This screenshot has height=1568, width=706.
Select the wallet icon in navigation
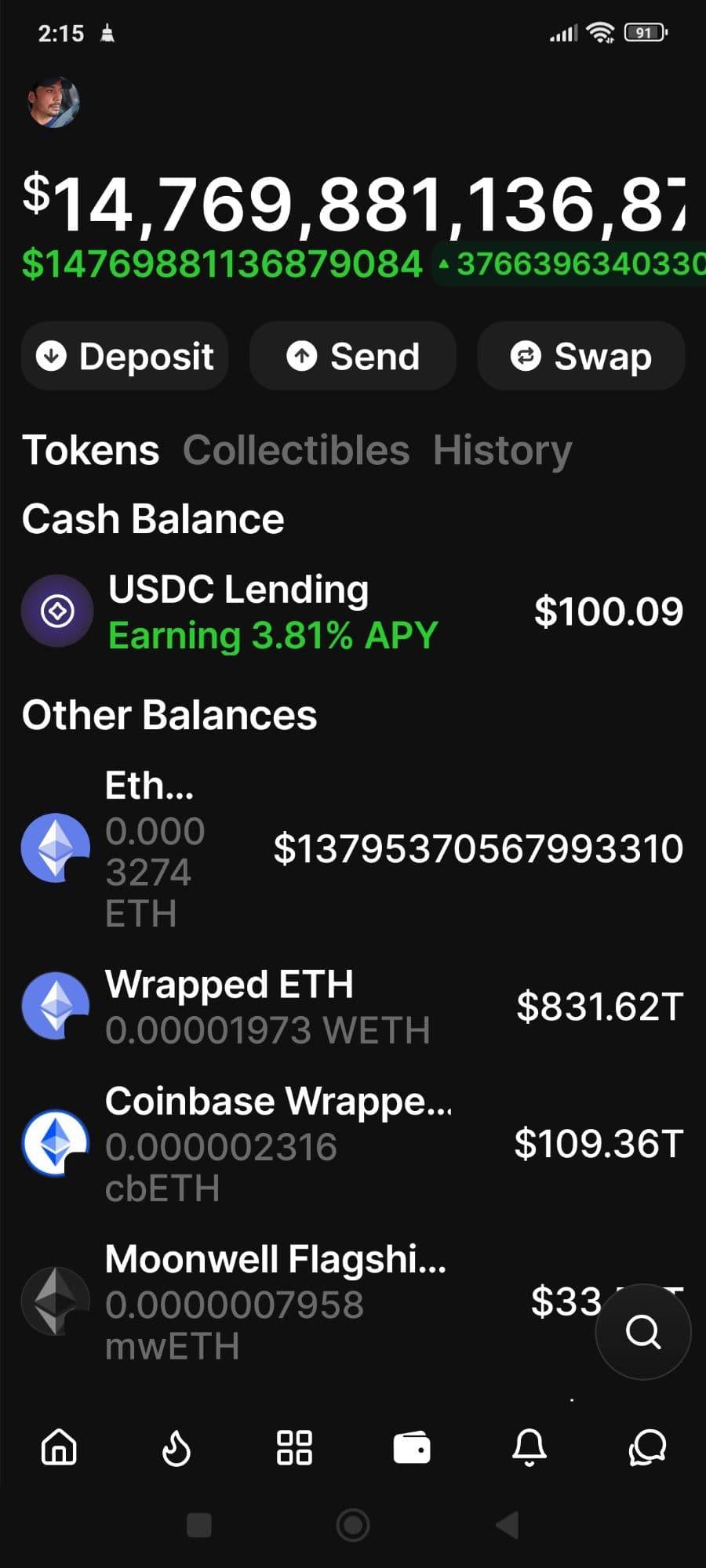click(412, 1447)
